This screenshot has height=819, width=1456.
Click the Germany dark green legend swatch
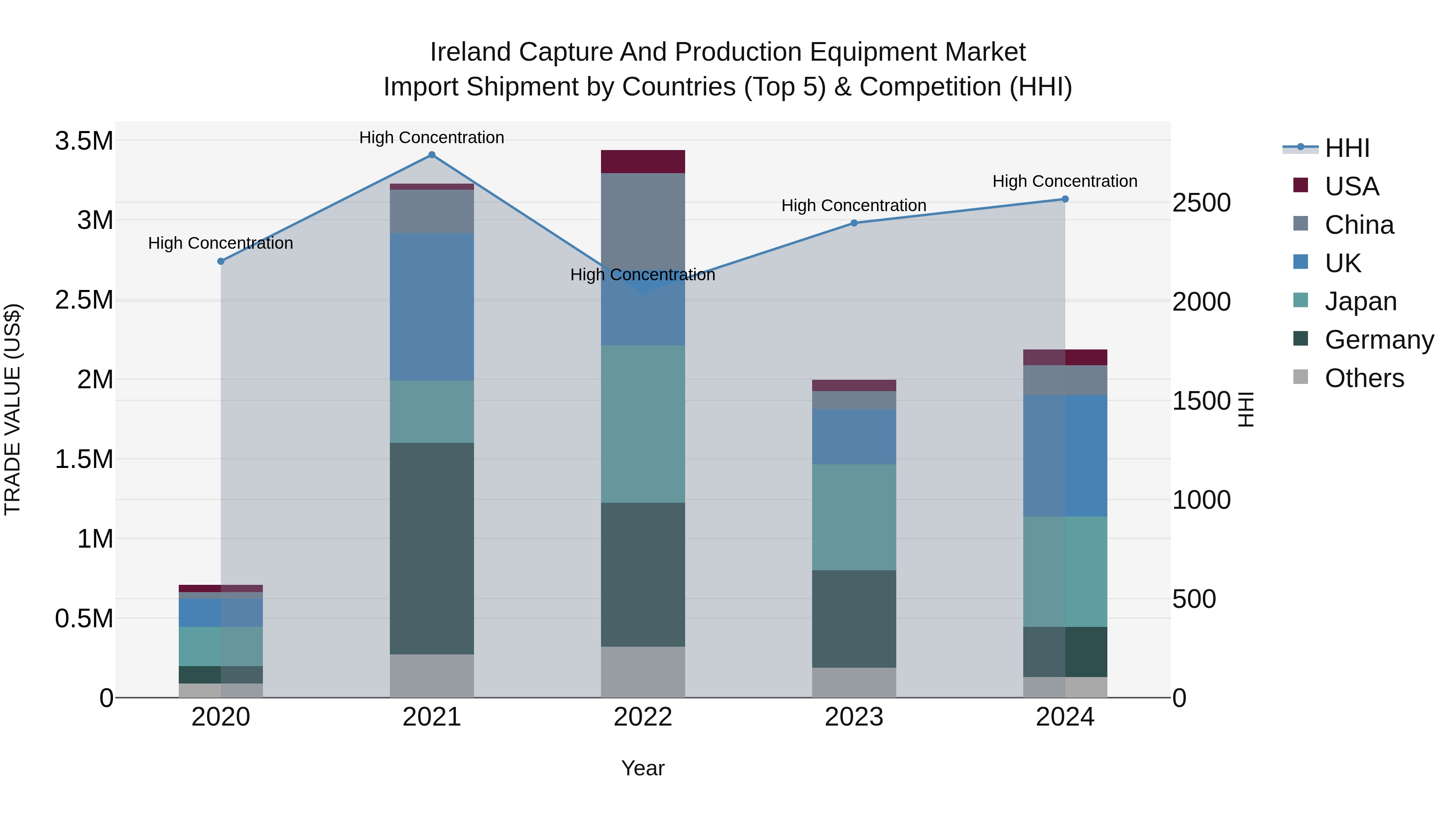click(x=1301, y=338)
